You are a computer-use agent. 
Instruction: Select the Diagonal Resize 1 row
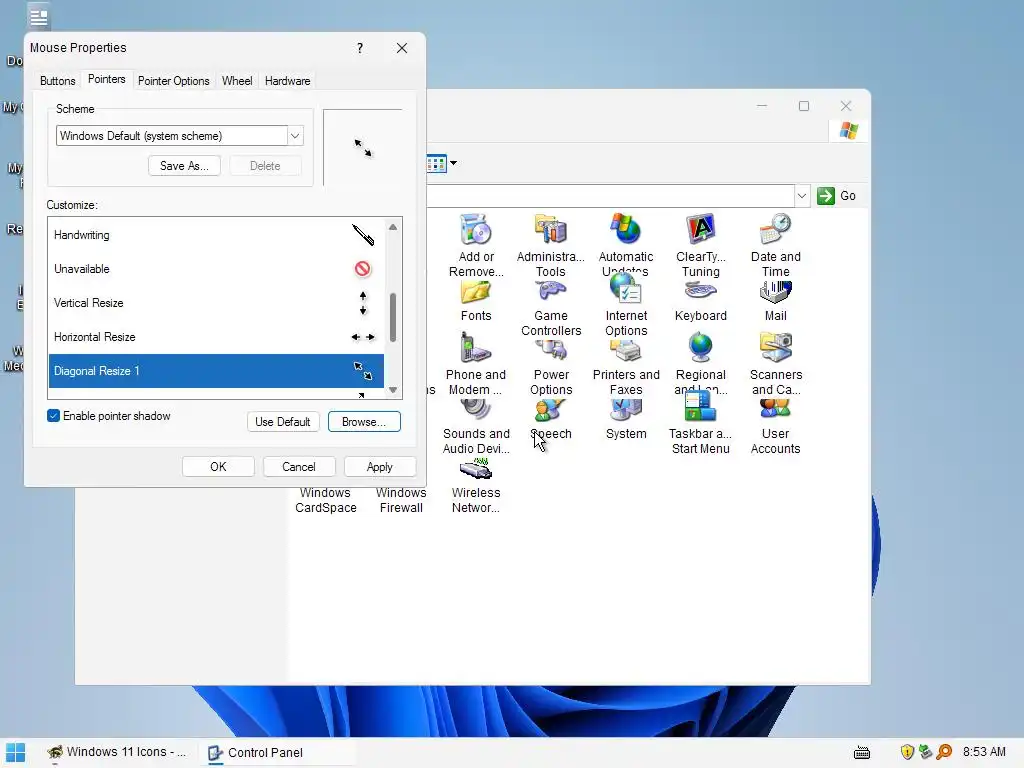click(216, 371)
